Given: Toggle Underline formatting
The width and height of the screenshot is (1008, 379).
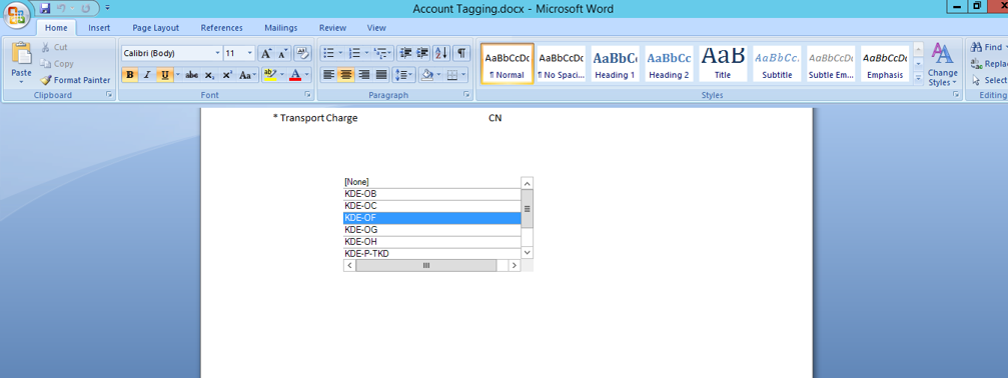Looking at the screenshot, I should 165,75.
